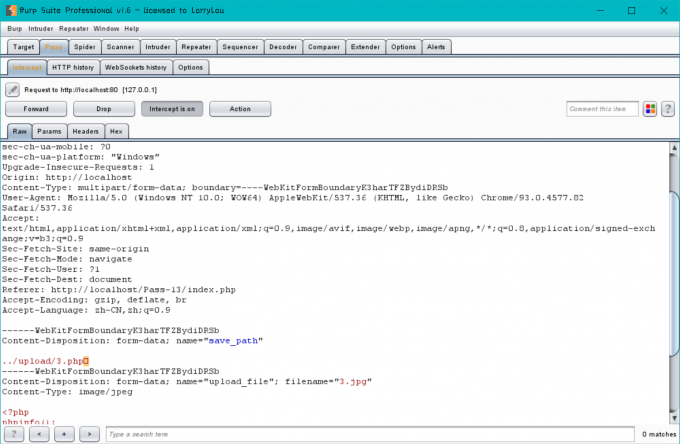The height and width of the screenshot is (444, 680).
Task: Switch to the Decoder tab
Action: [x=283, y=47]
